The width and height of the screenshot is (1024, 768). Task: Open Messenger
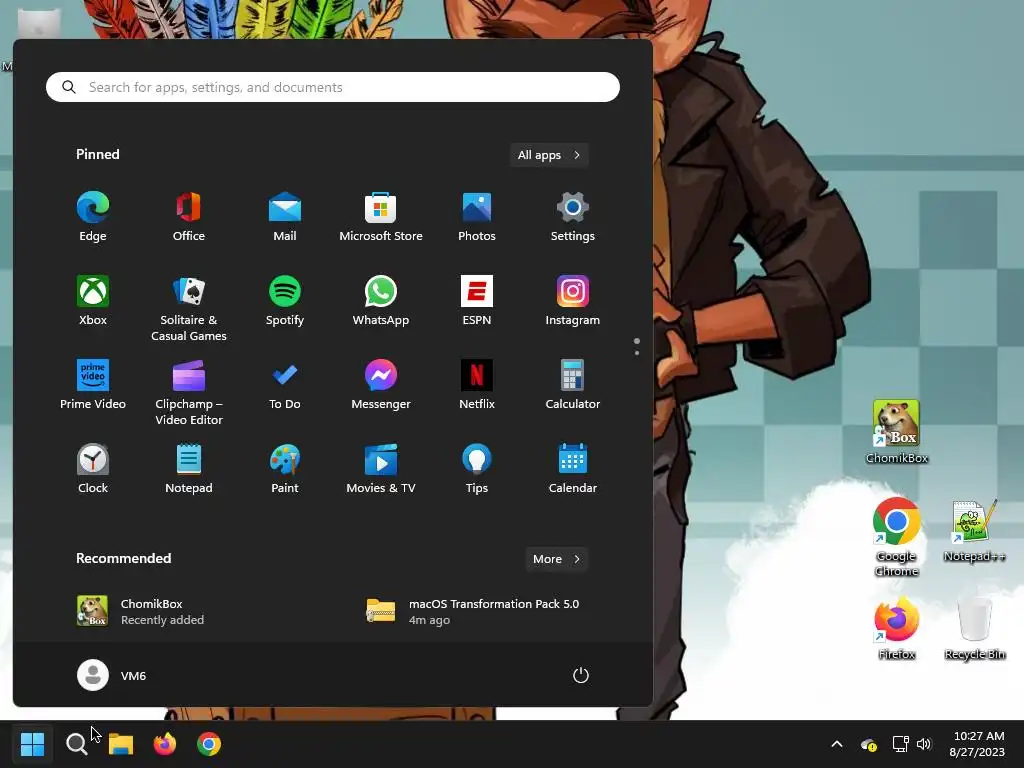click(x=381, y=385)
